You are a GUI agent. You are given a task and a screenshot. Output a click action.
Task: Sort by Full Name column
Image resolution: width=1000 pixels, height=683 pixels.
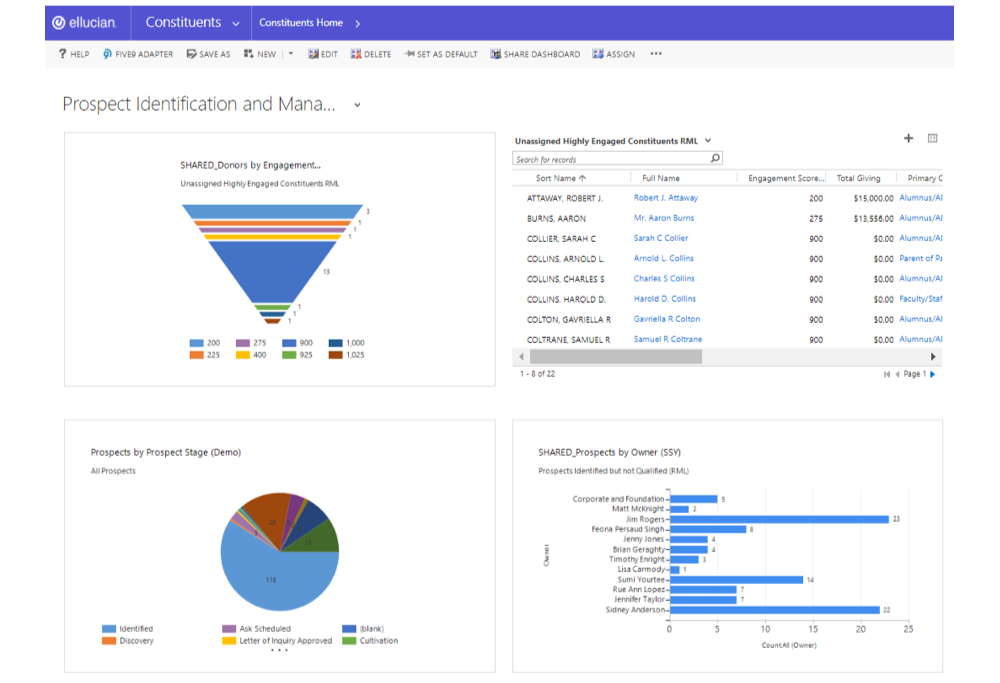click(661, 179)
